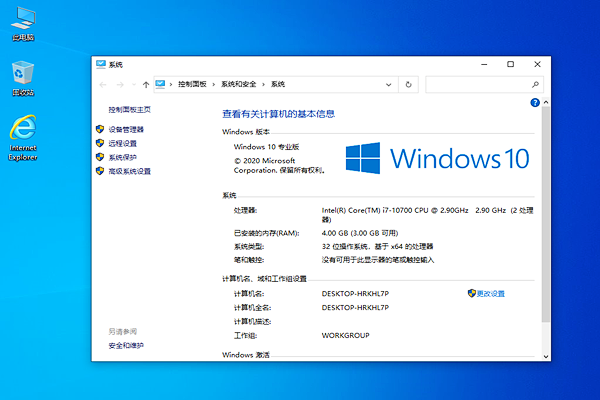The width and height of the screenshot is (600, 400).
Task: Open 远程设置 link
Action: pyautogui.click(x=122, y=143)
